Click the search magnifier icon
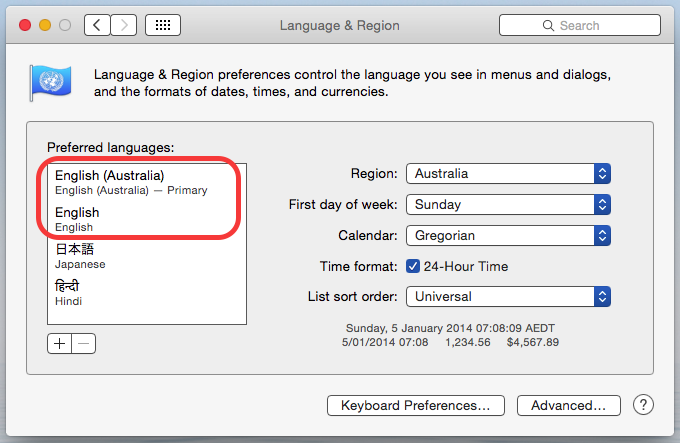 tap(549, 25)
